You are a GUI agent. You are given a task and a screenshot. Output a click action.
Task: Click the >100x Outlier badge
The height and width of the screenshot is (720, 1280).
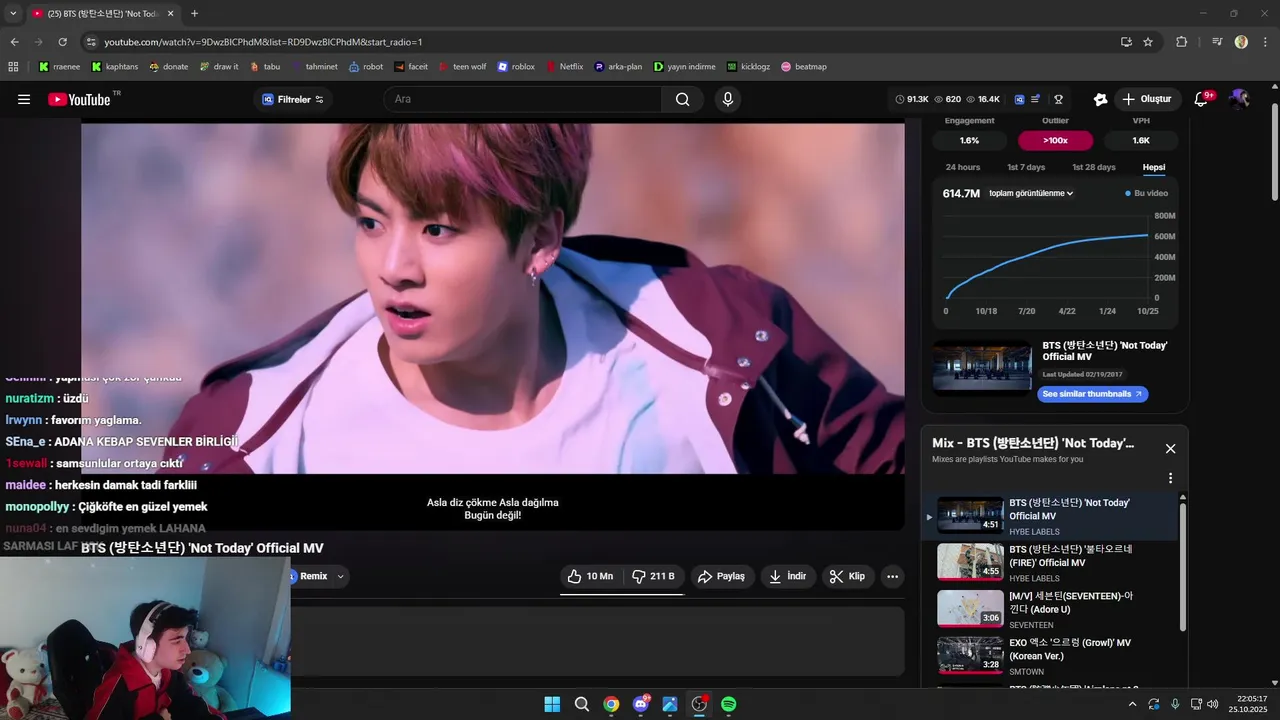1055,141
